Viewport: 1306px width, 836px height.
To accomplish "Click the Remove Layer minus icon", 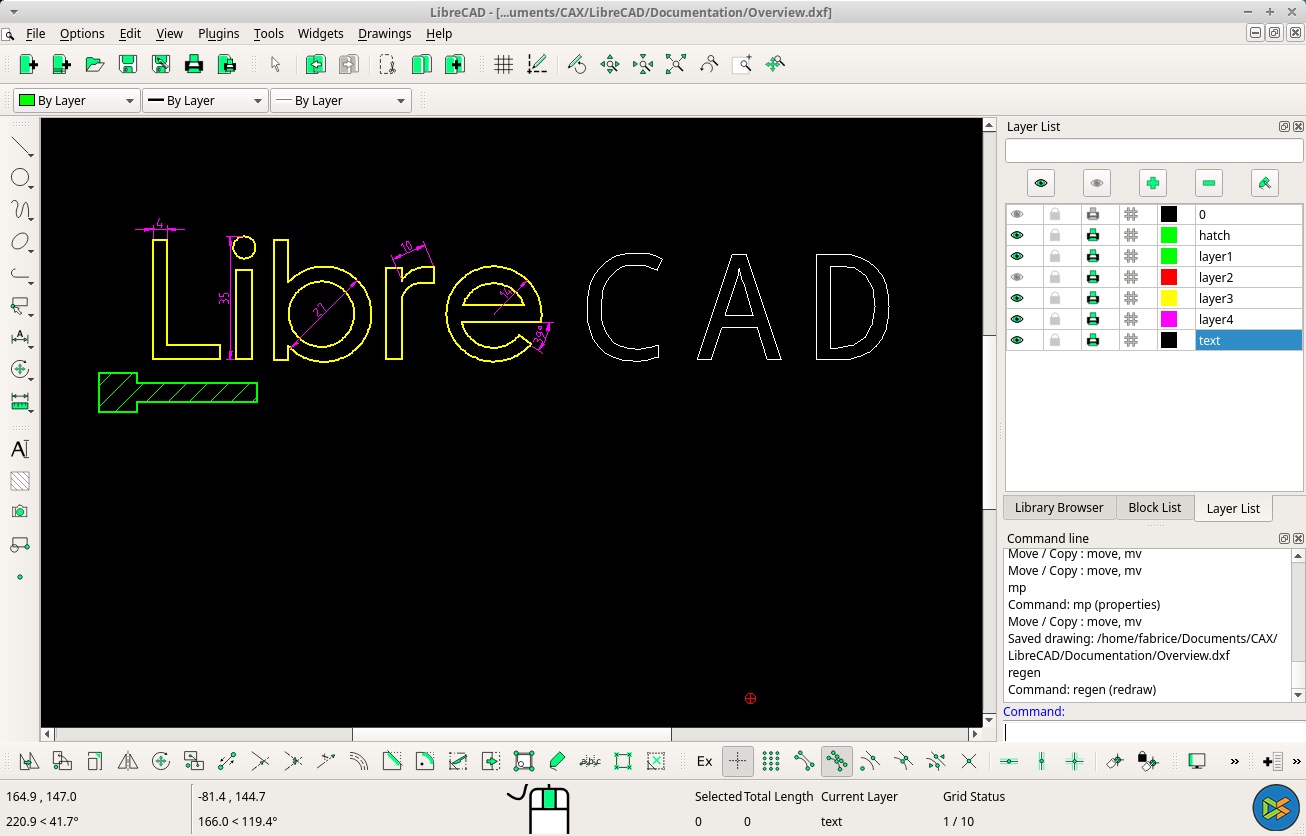I will (x=1208, y=183).
